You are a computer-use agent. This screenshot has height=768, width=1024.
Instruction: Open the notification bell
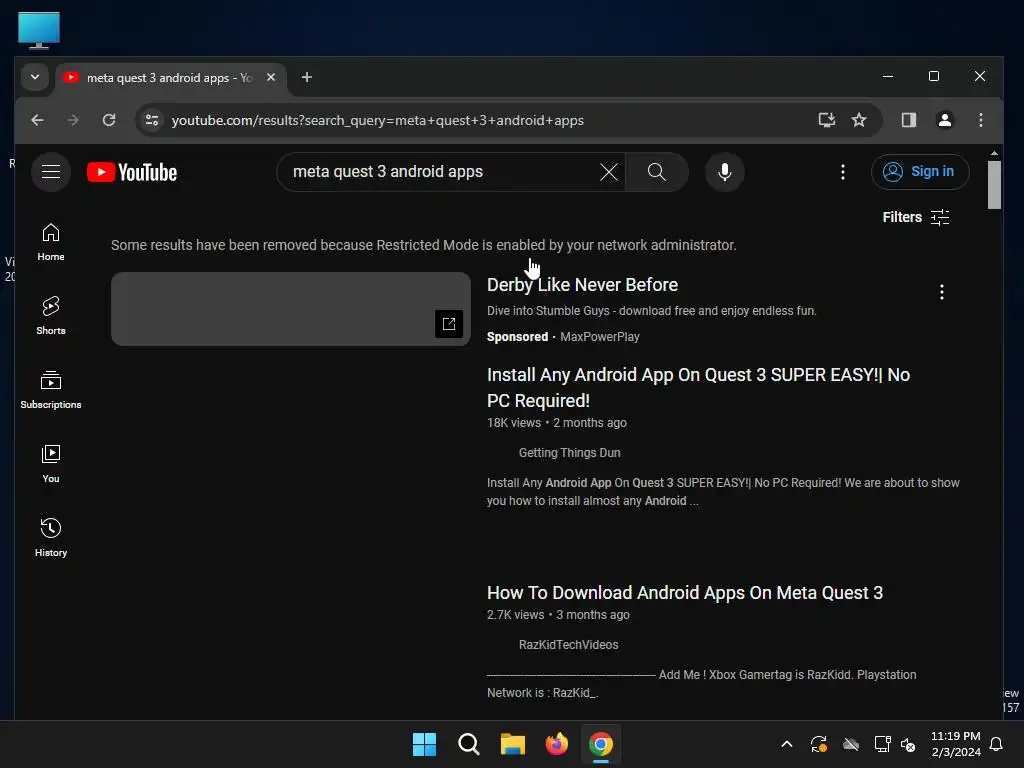(996, 744)
